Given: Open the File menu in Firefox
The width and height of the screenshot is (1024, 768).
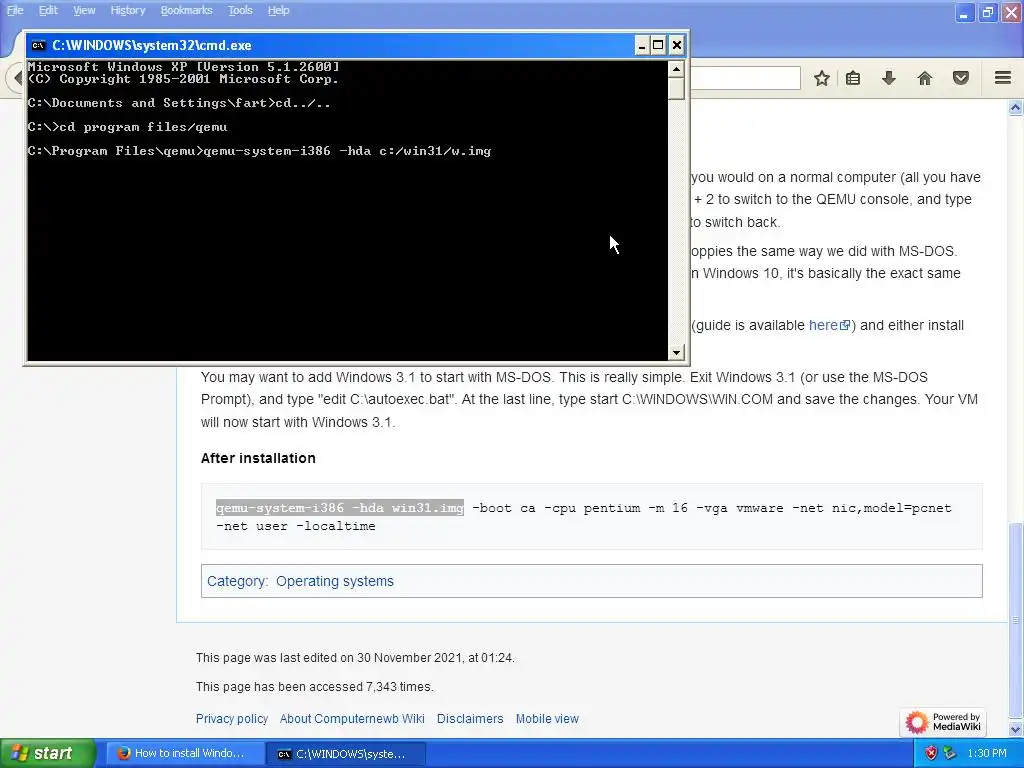Looking at the screenshot, I should (15, 10).
